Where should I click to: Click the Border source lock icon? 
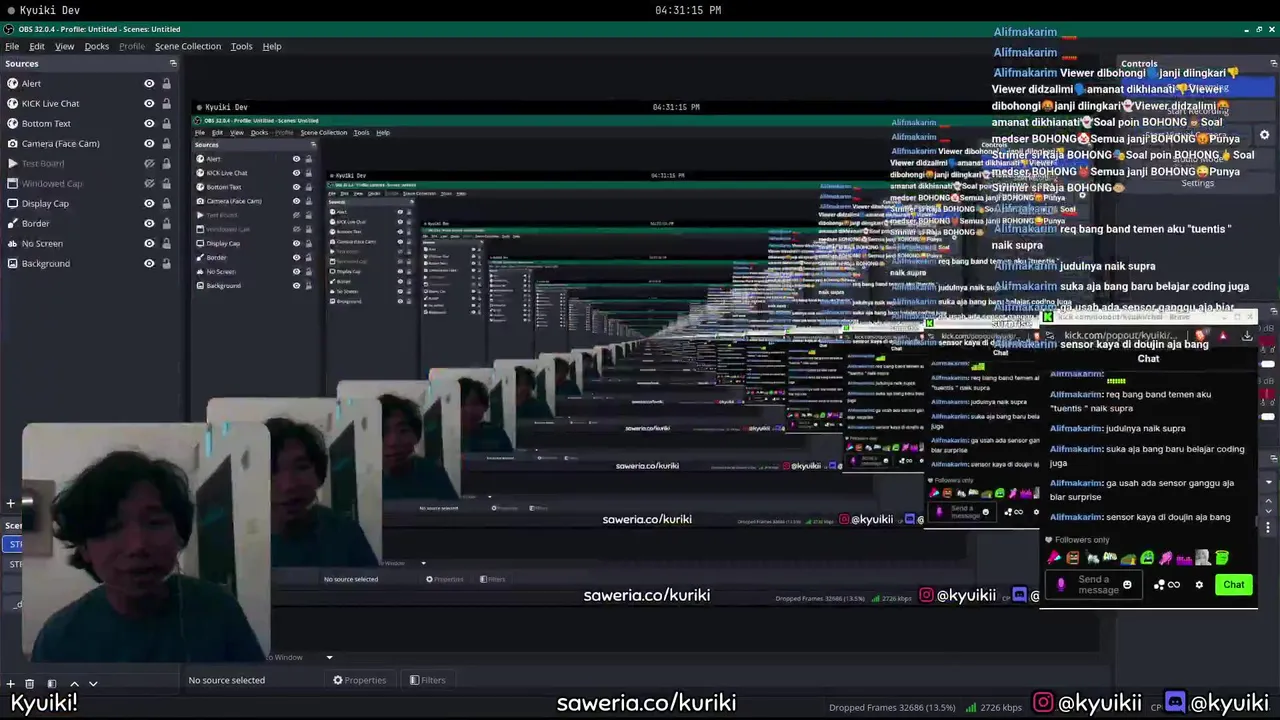pos(166,223)
